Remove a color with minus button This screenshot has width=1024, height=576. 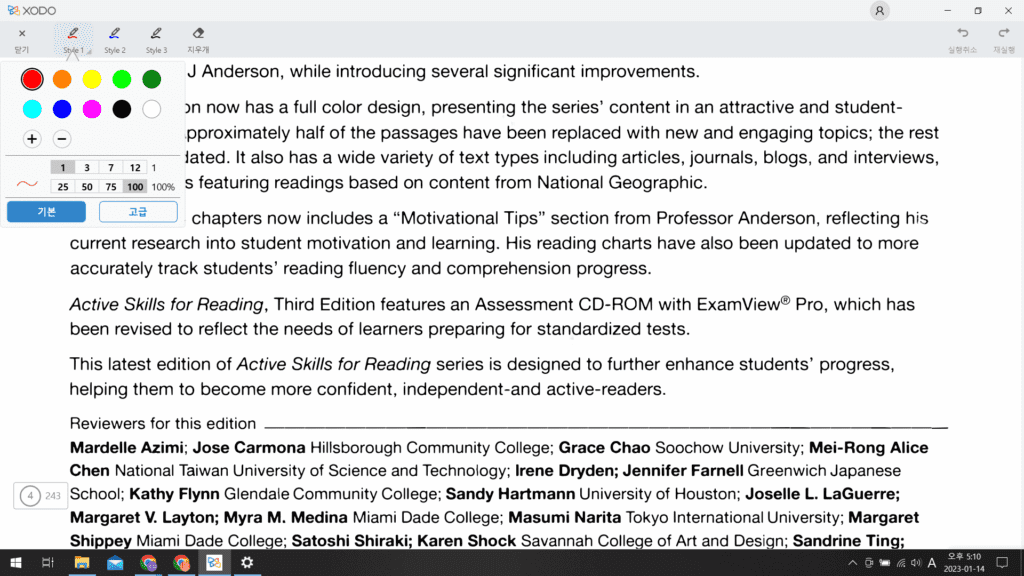[x=62, y=139]
